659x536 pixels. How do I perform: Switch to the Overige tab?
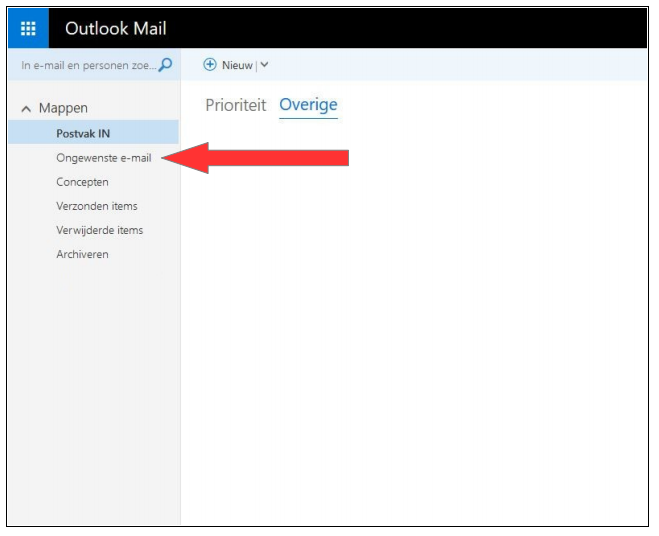[308, 105]
